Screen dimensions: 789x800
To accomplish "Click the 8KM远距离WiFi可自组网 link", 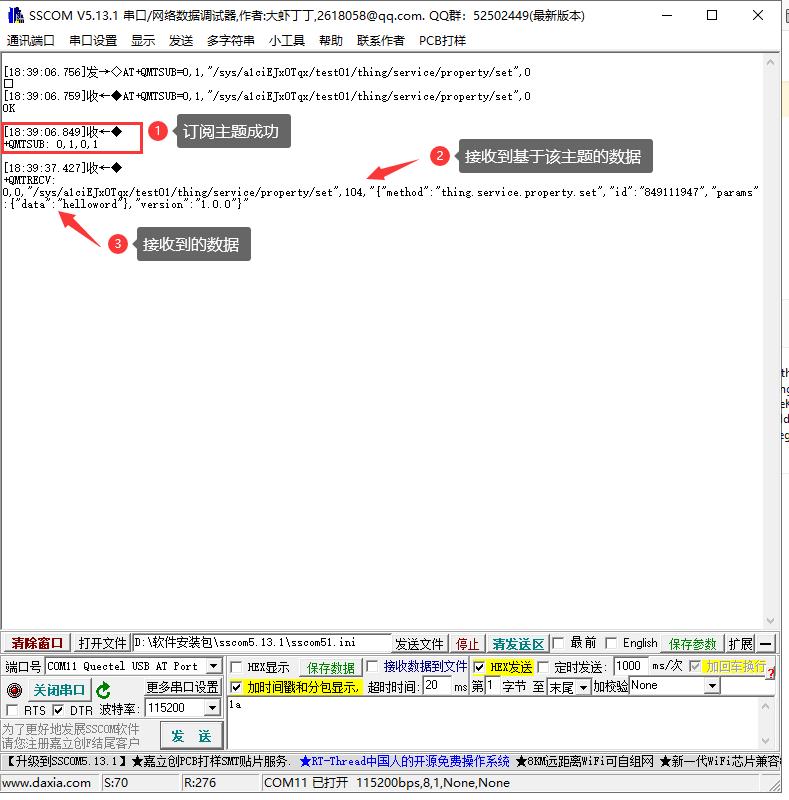I will tap(585, 761).
